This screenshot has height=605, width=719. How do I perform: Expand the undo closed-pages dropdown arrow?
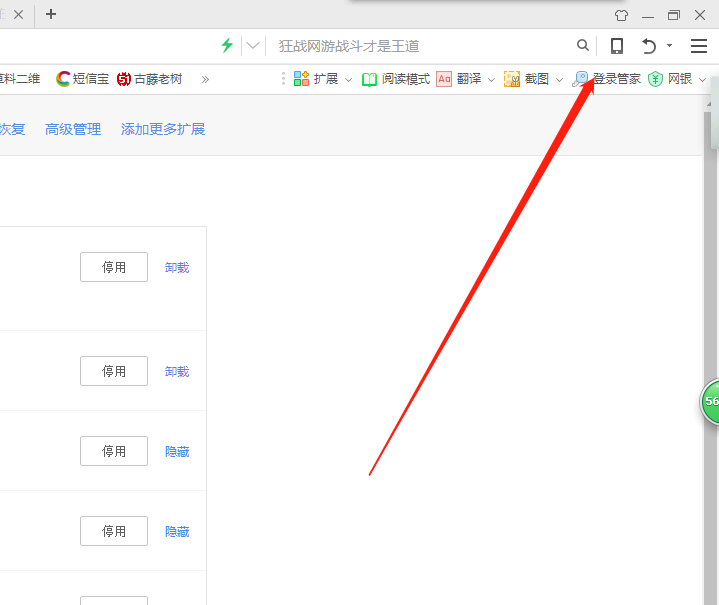coord(669,45)
